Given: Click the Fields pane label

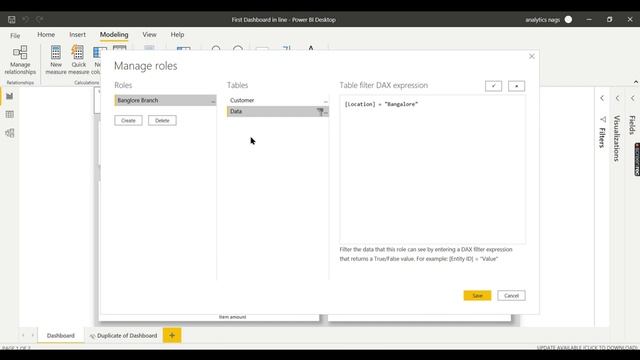Looking at the screenshot, I should (x=632, y=125).
